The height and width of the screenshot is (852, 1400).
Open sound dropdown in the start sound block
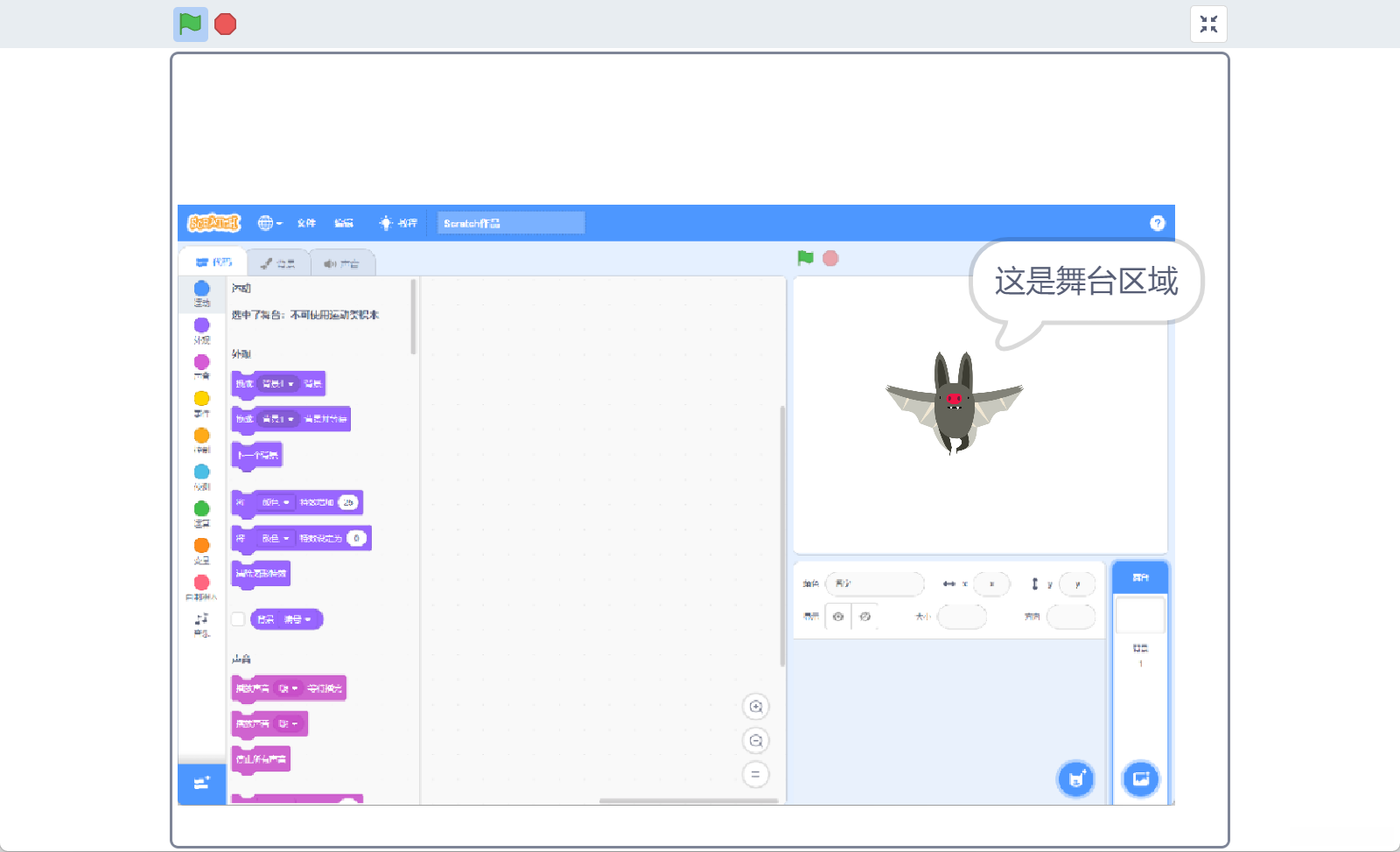(x=288, y=724)
